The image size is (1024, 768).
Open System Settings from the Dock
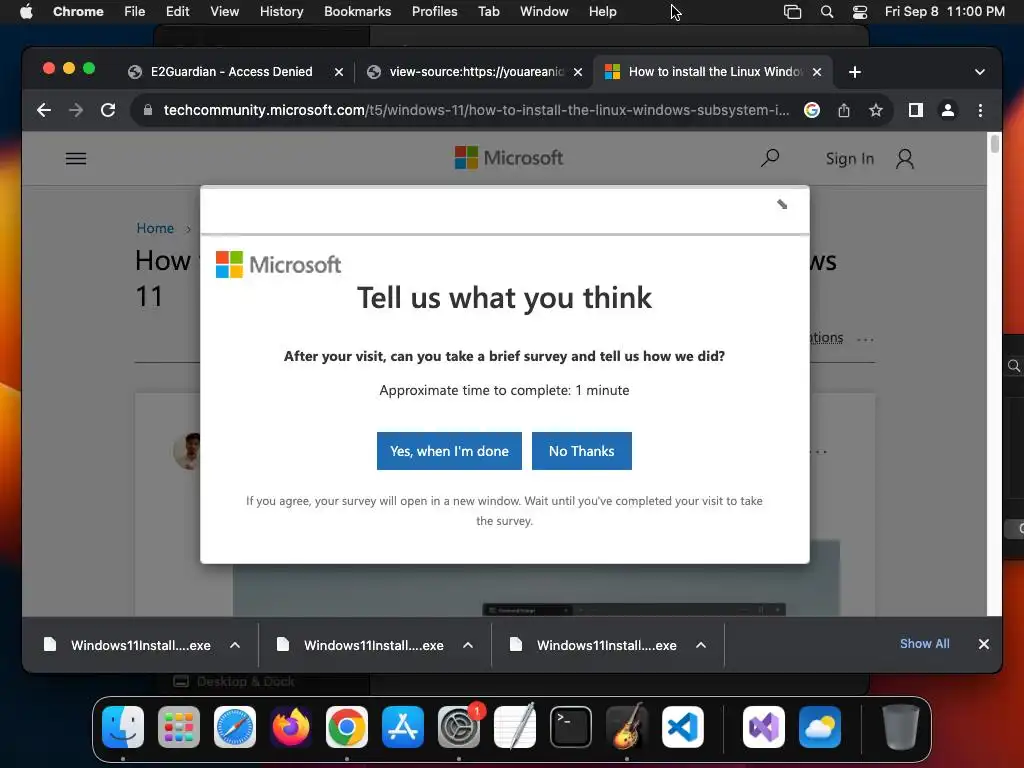[458, 727]
